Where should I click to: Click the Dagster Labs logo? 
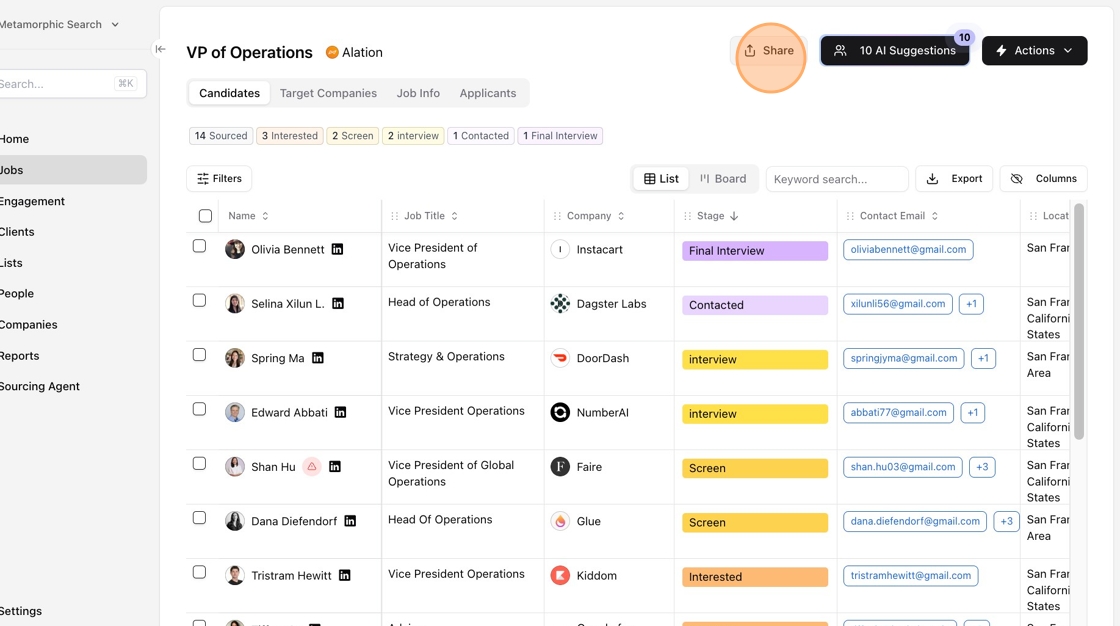pos(560,304)
